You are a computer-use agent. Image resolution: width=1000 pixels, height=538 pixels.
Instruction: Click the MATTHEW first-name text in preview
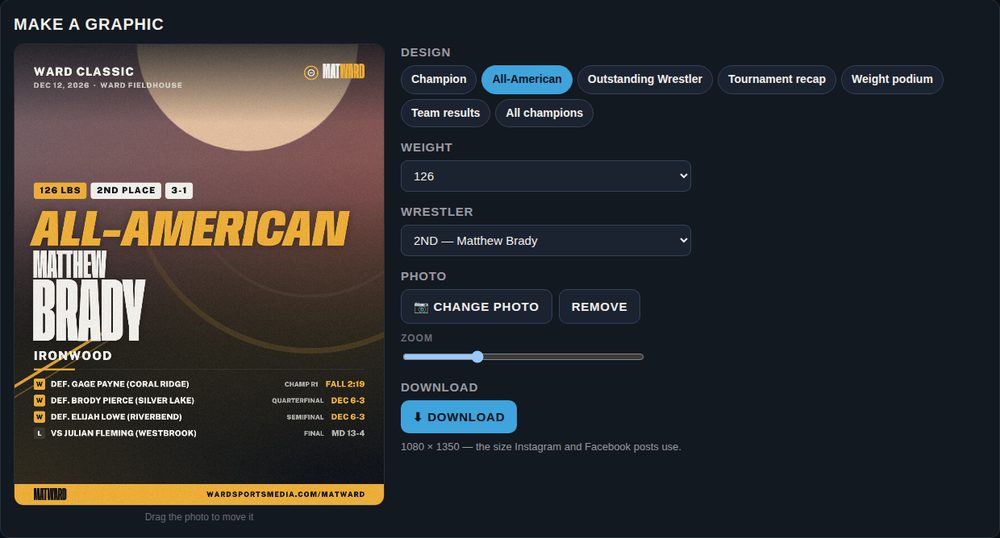(x=70, y=265)
